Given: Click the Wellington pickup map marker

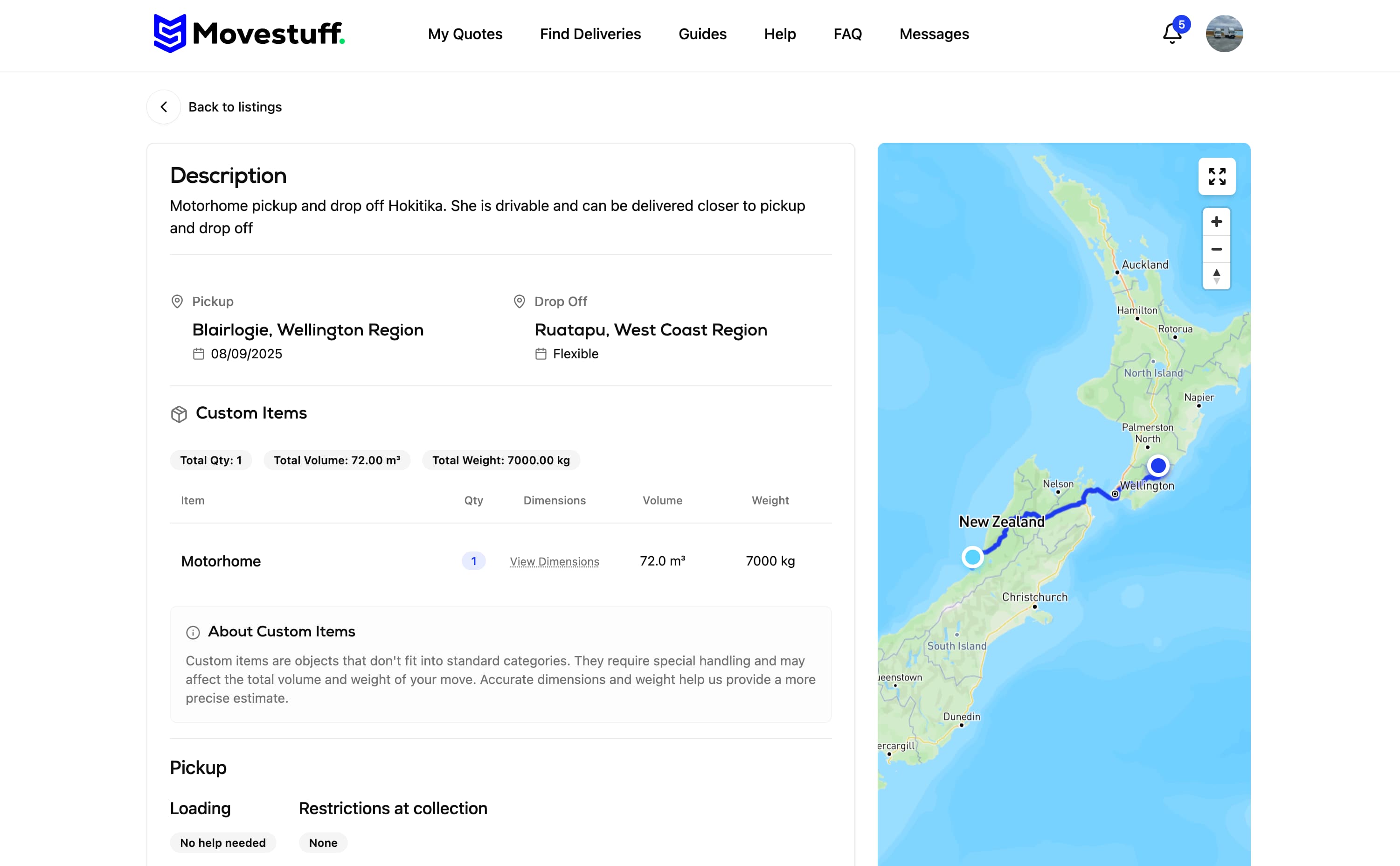Looking at the screenshot, I should pos(1158,466).
